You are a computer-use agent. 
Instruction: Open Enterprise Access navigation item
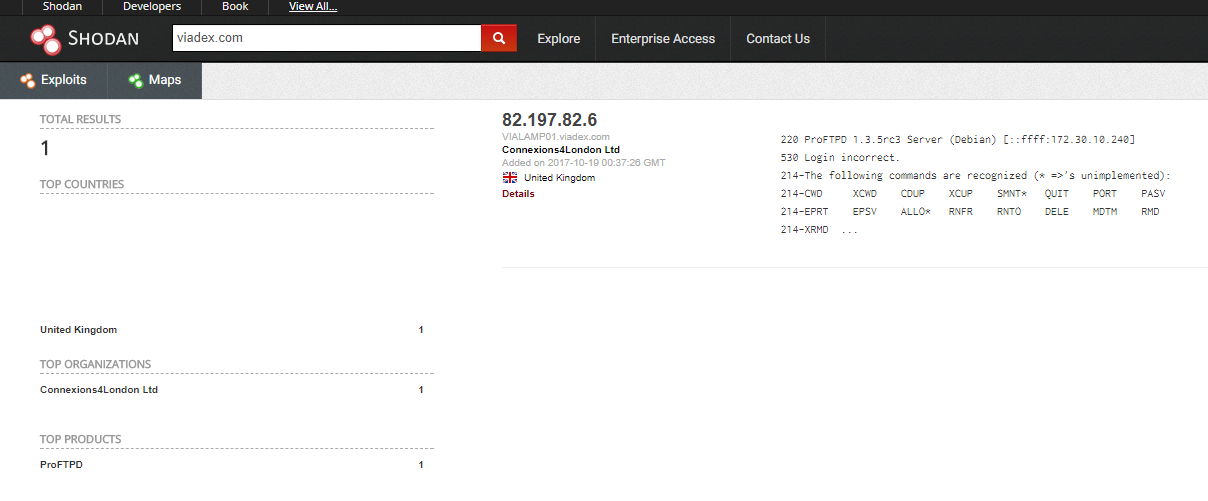(x=663, y=39)
